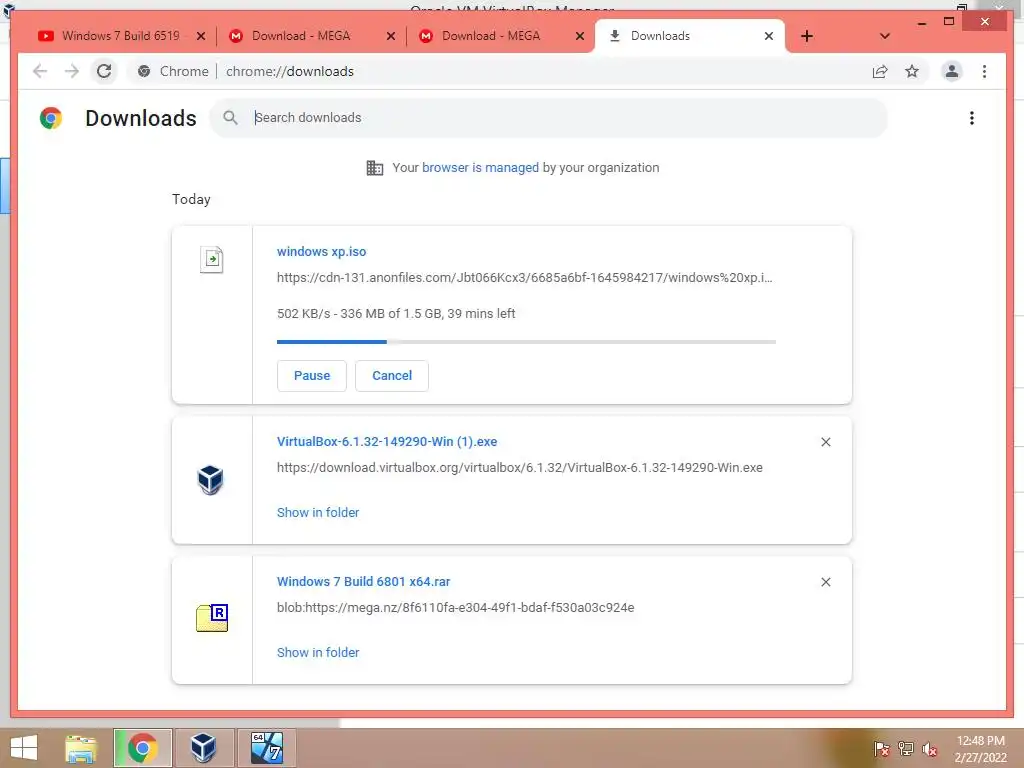Show Windows 7 Build 6801 rar in folder

pyautogui.click(x=318, y=652)
